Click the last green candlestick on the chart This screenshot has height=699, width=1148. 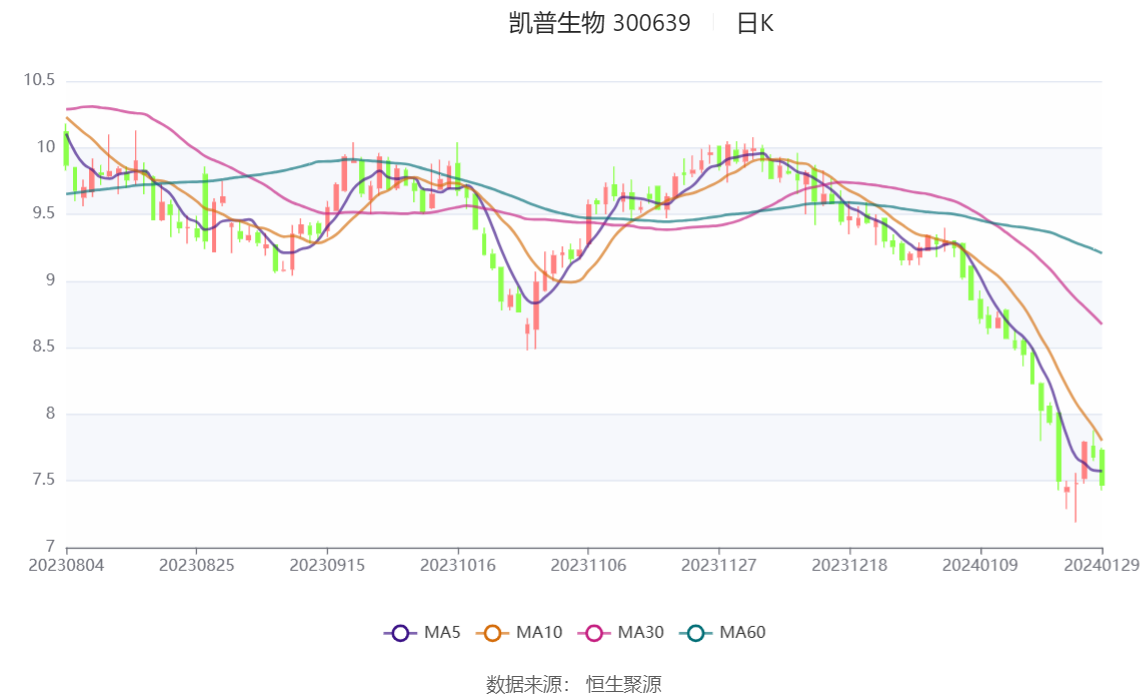tap(1102, 468)
